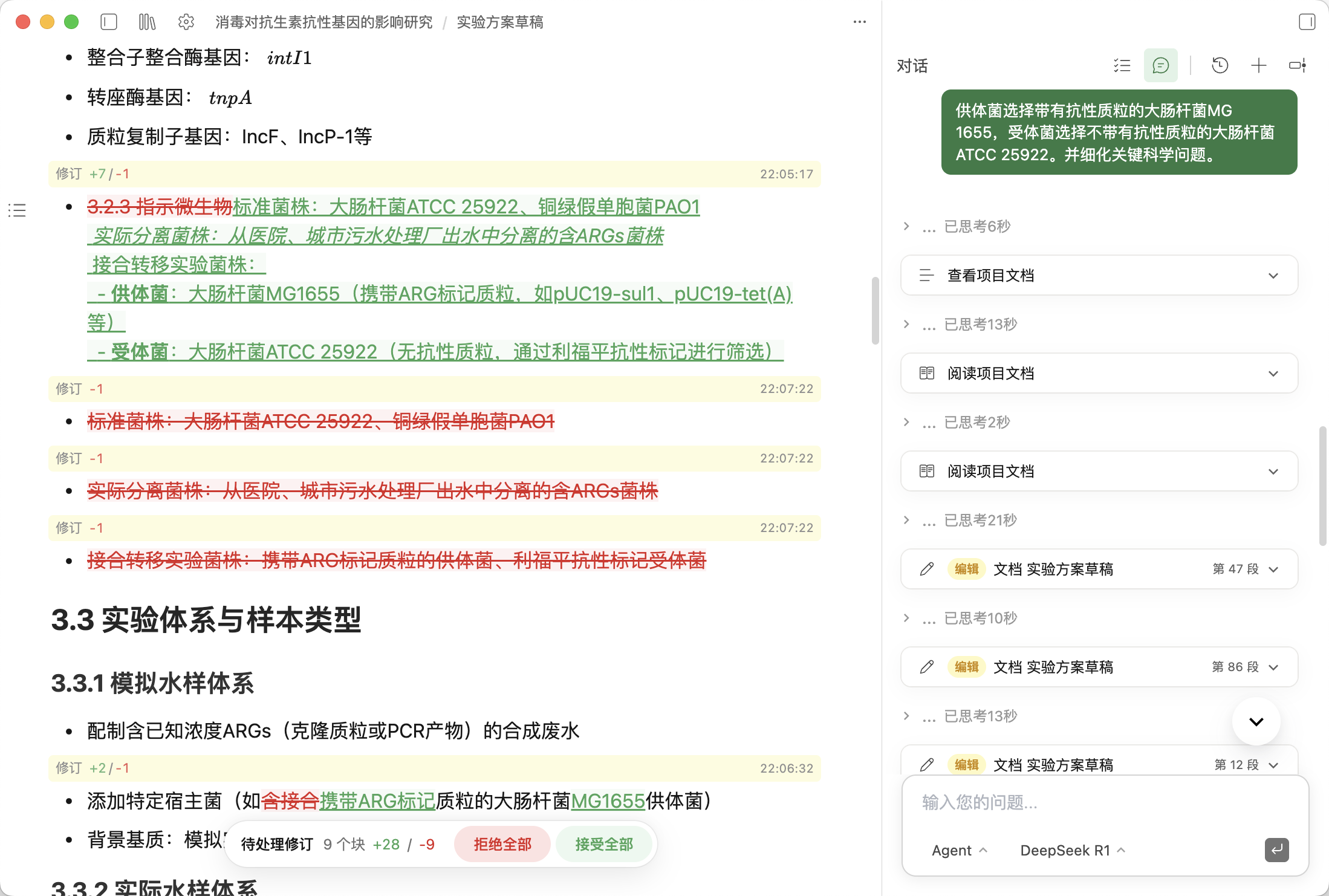1329x896 pixels.
Task: Accept all pending revisions via 接受全部
Action: [605, 844]
